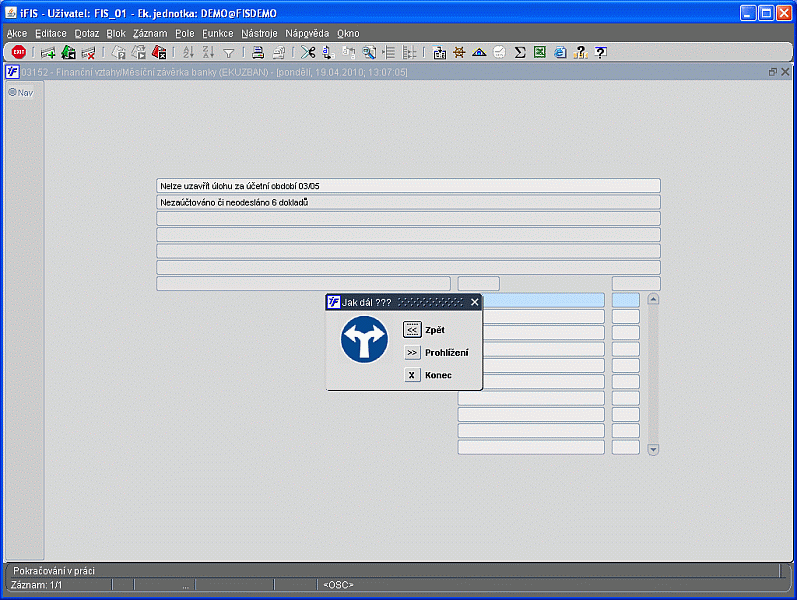Viewport: 797px width, 600px height.
Task: Click the Excel export icon
Action: tap(540, 52)
